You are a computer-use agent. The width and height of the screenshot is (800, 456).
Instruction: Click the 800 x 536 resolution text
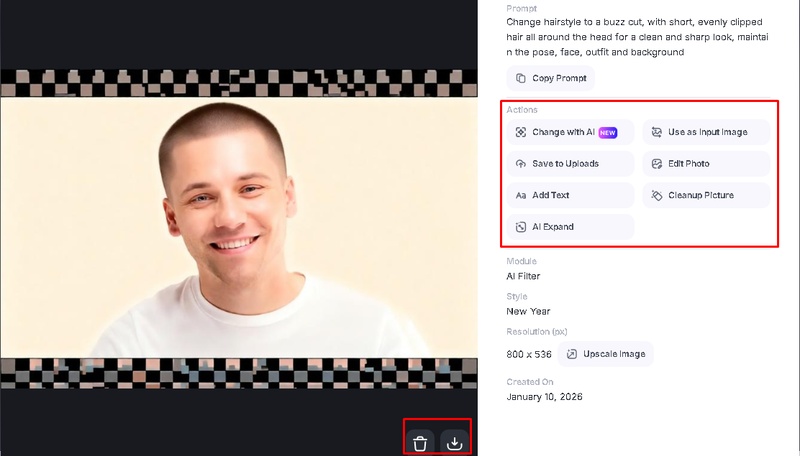coord(527,354)
